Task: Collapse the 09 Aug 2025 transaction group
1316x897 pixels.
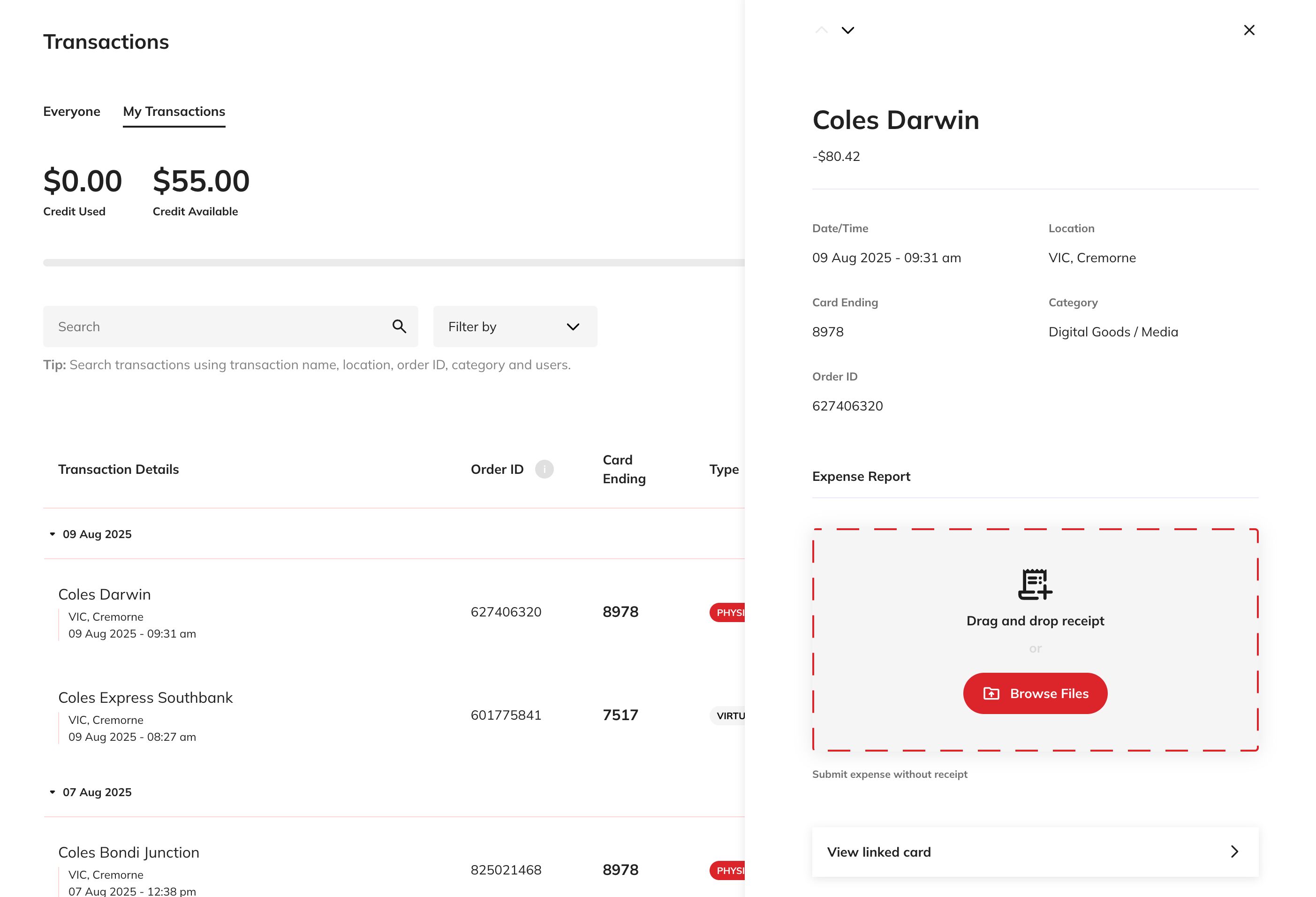Action: [x=52, y=533]
